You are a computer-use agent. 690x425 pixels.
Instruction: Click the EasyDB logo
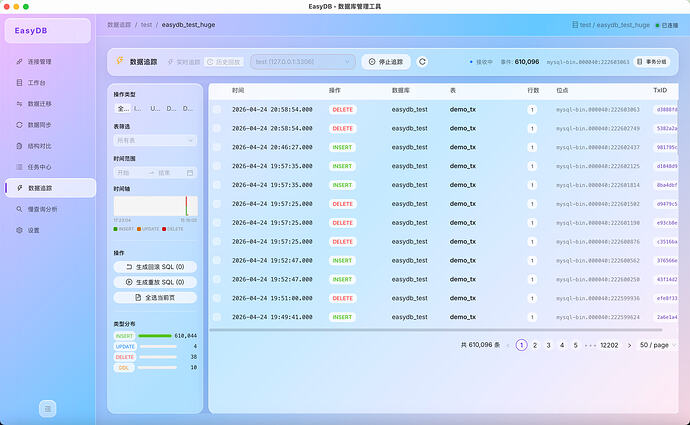pos(31,31)
